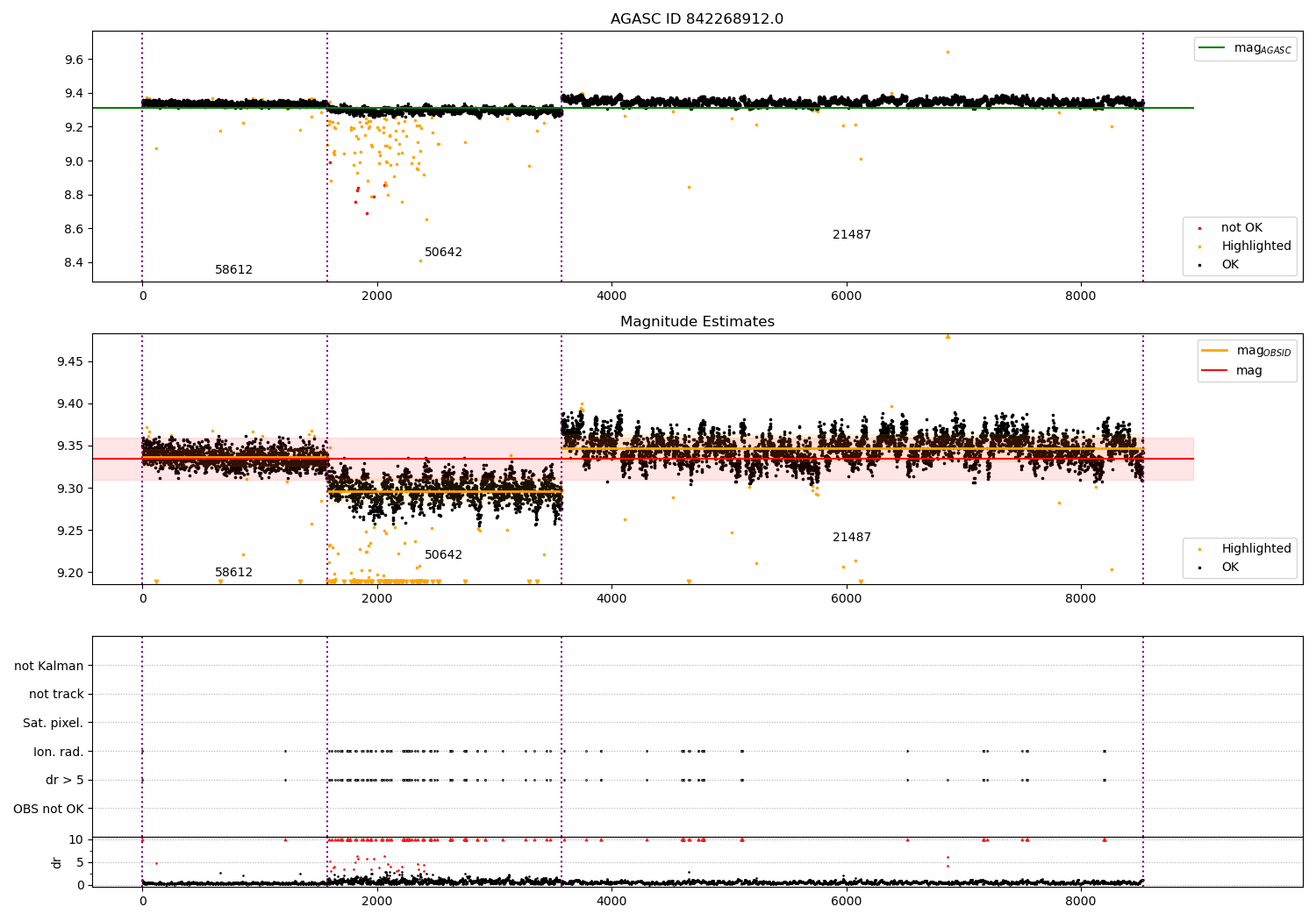Click the "8.4" y-axis tick in top plot
Viewport: 1316px width, 921px height.
click(x=74, y=263)
